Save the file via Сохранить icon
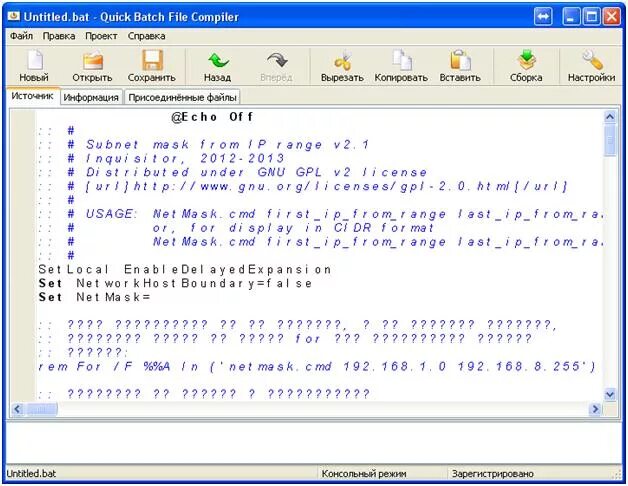This screenshot has width=628, height=486. pos(151,66)
